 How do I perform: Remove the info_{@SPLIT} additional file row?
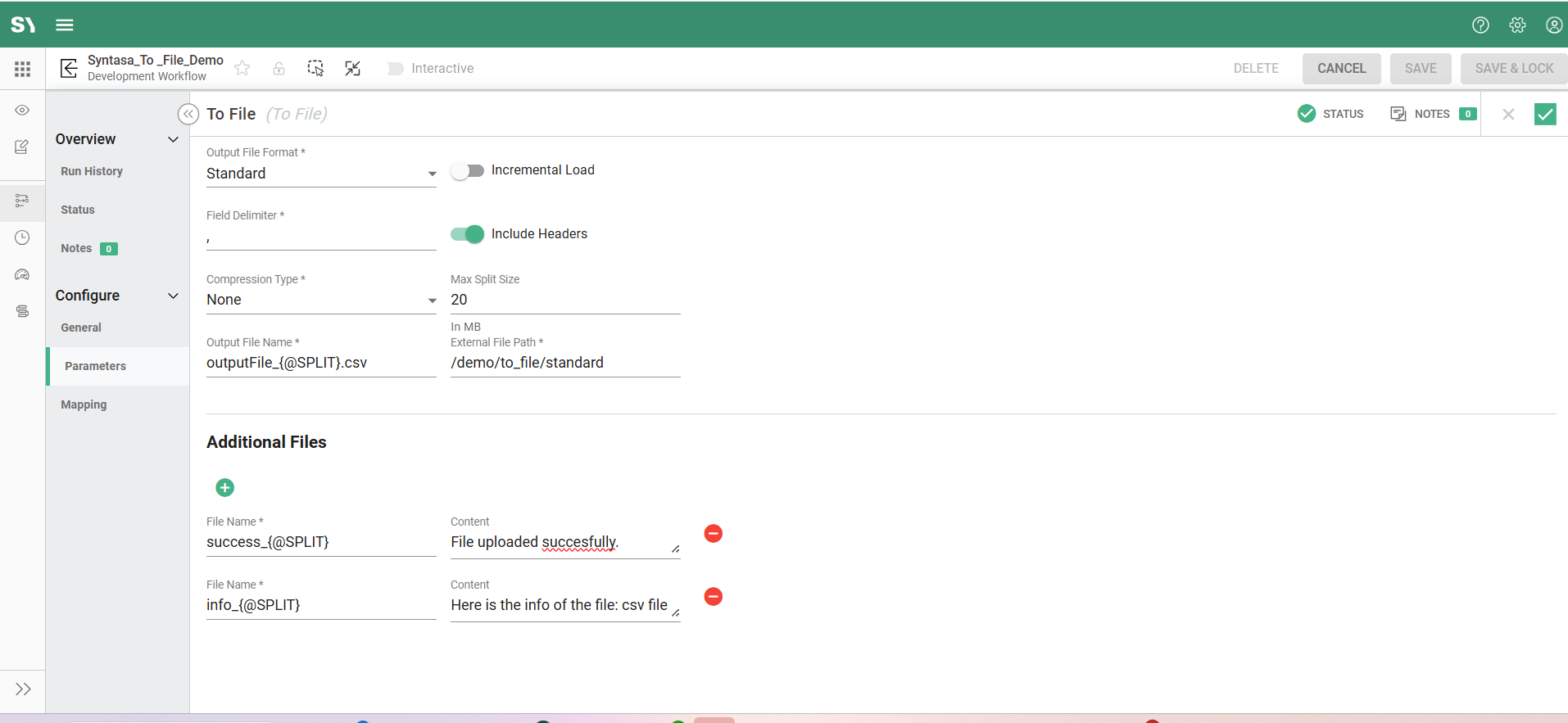click(x=714, y=597)
